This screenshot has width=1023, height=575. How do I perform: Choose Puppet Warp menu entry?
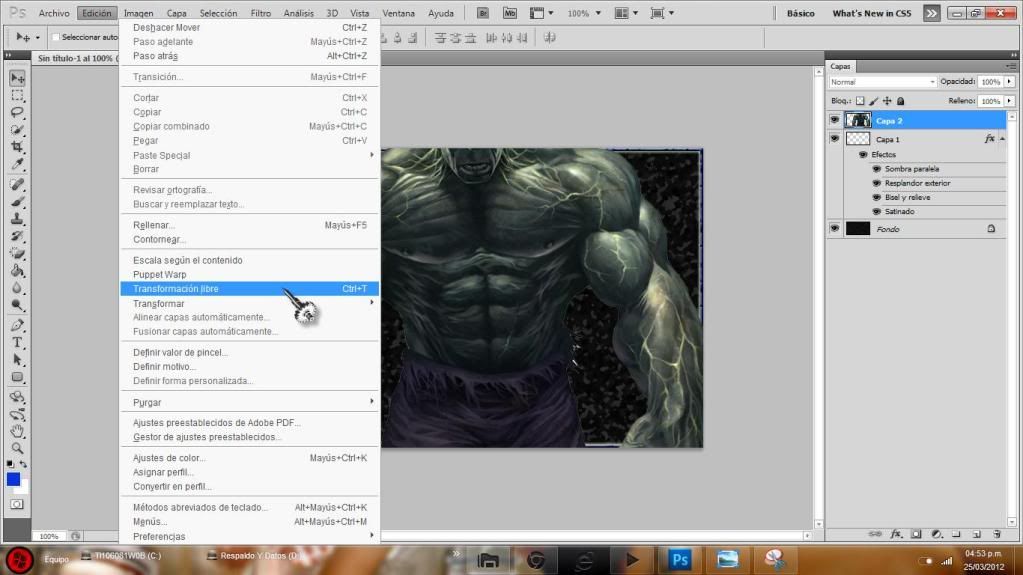tap(249, 275)
